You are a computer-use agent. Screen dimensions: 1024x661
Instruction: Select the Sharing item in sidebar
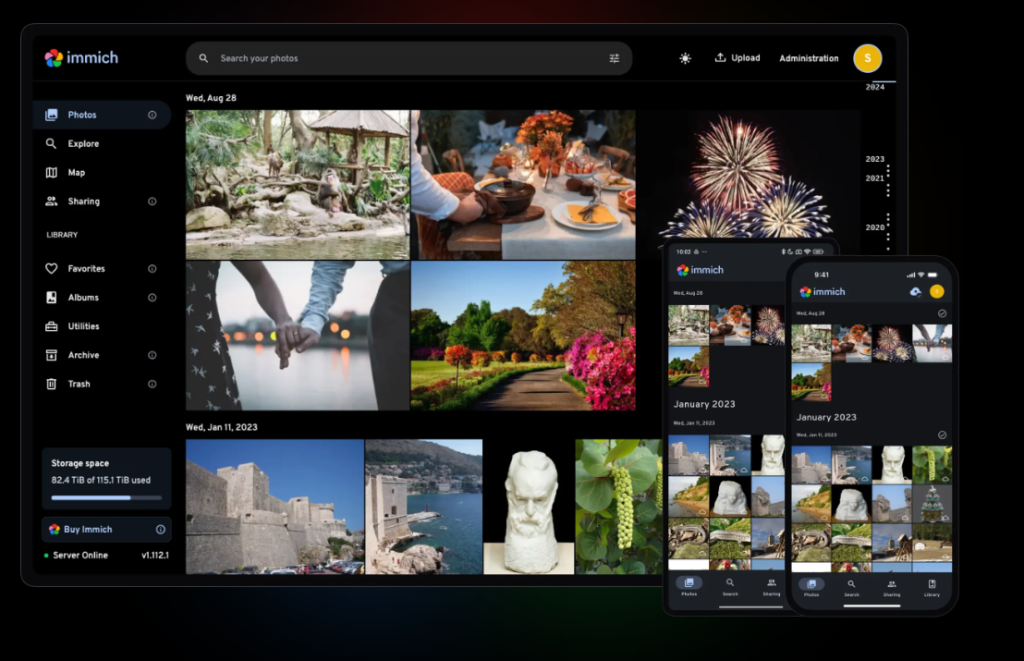83,201
